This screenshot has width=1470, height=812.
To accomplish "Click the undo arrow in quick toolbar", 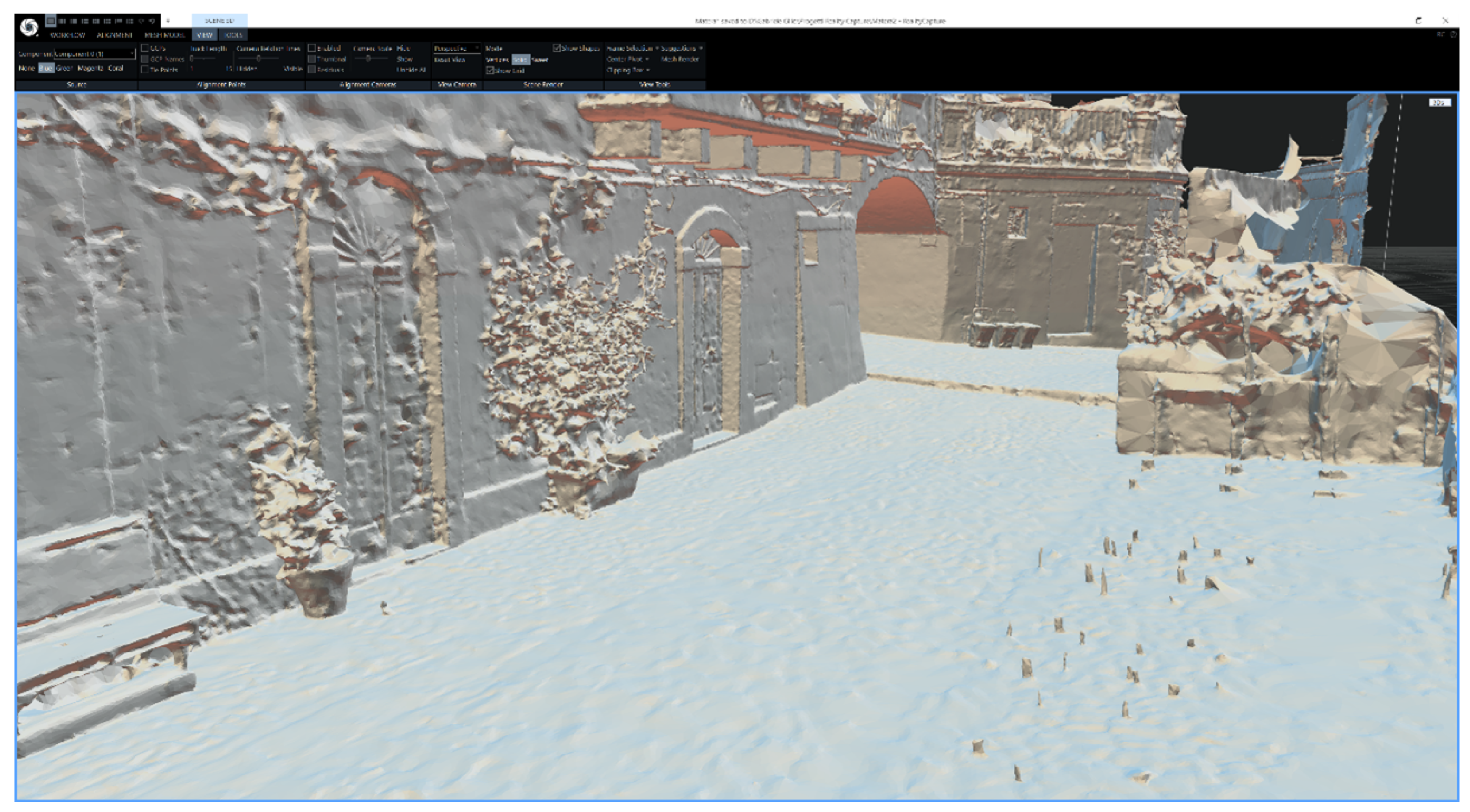I will pos(142,20).
